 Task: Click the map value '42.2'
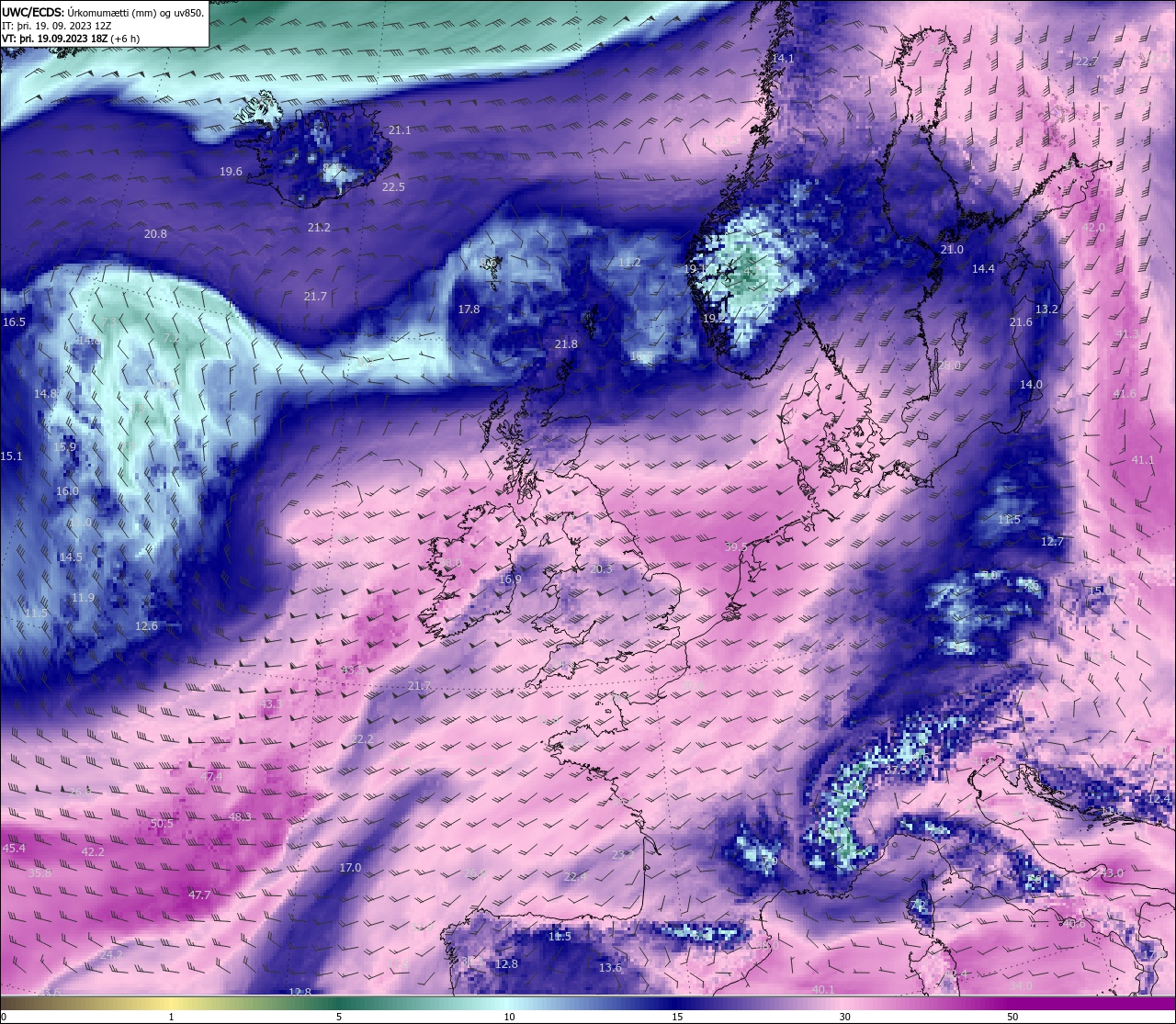click(93, 852)
